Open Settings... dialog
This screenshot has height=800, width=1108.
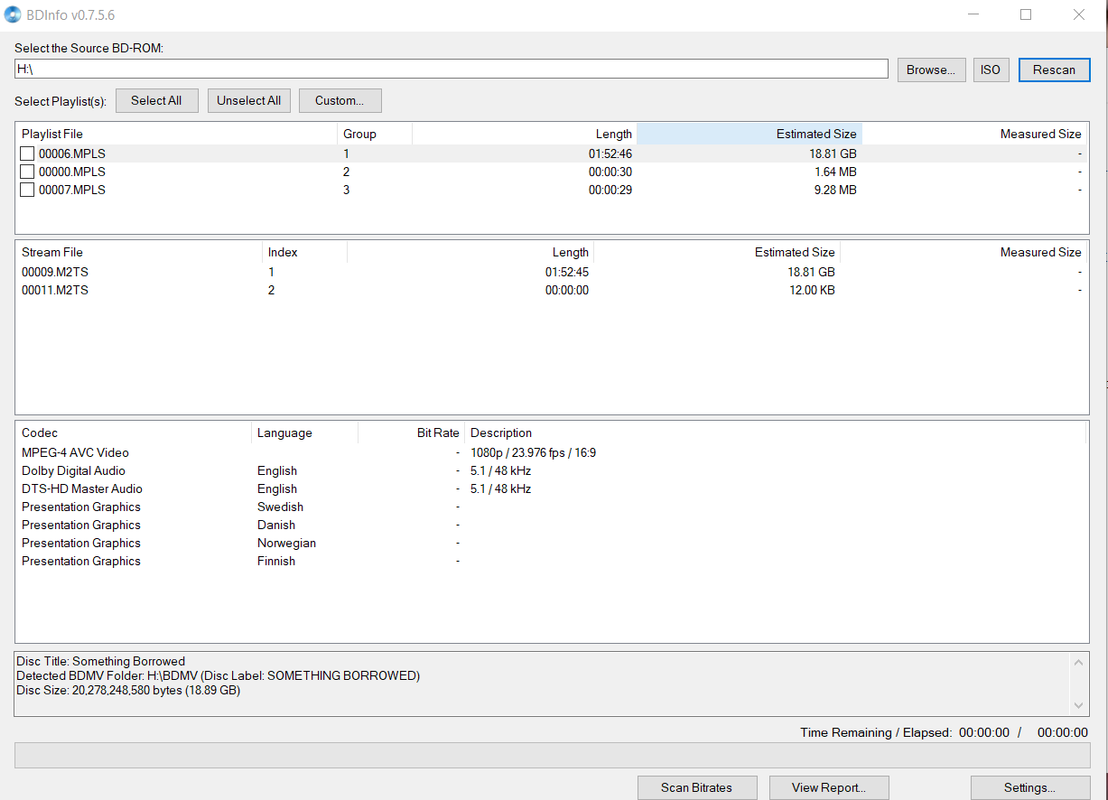pos(1030,787)
